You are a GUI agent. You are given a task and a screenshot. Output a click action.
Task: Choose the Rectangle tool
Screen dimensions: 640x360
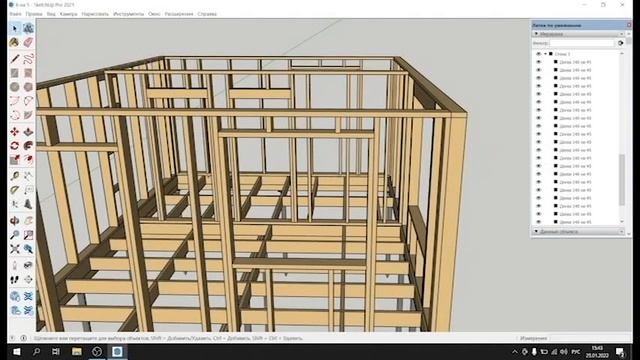15,73
